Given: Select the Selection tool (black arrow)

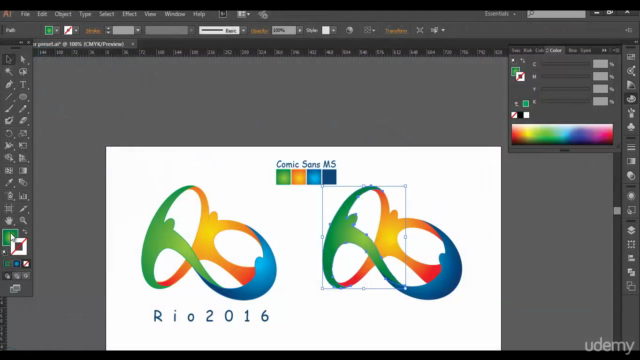Looking at the screenshot, I should 9,60.
